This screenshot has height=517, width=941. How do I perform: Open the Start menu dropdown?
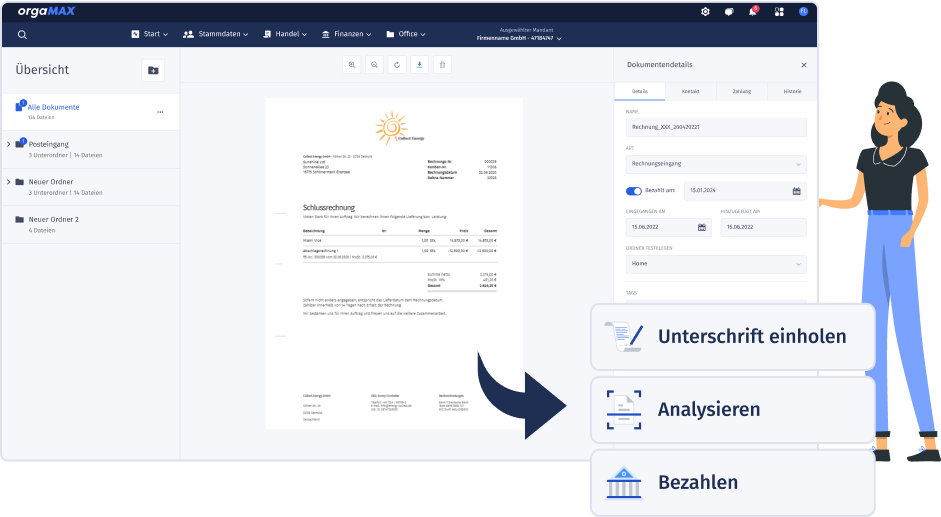coord(149,34)
